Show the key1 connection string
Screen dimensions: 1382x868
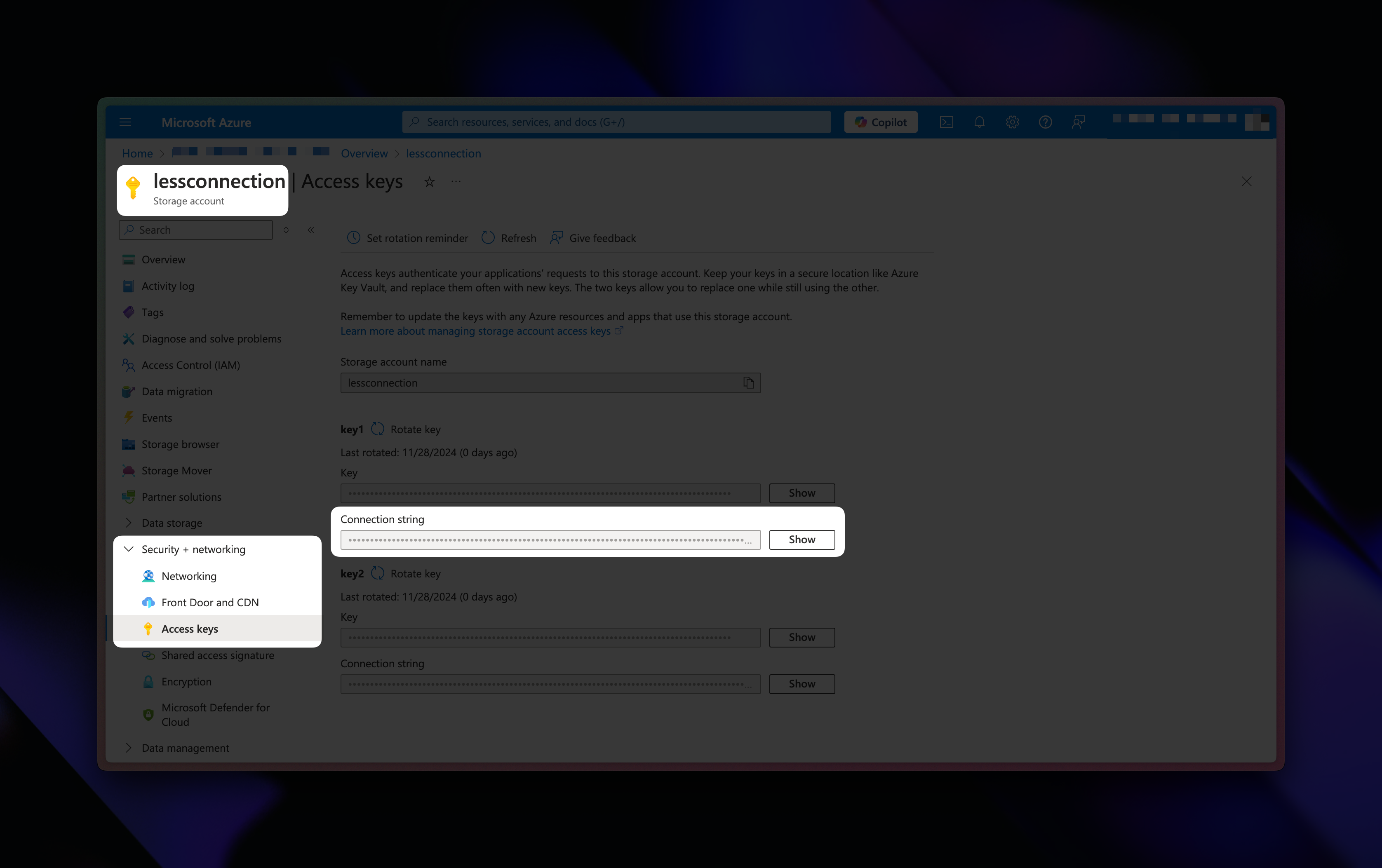(x=801, y=539)
